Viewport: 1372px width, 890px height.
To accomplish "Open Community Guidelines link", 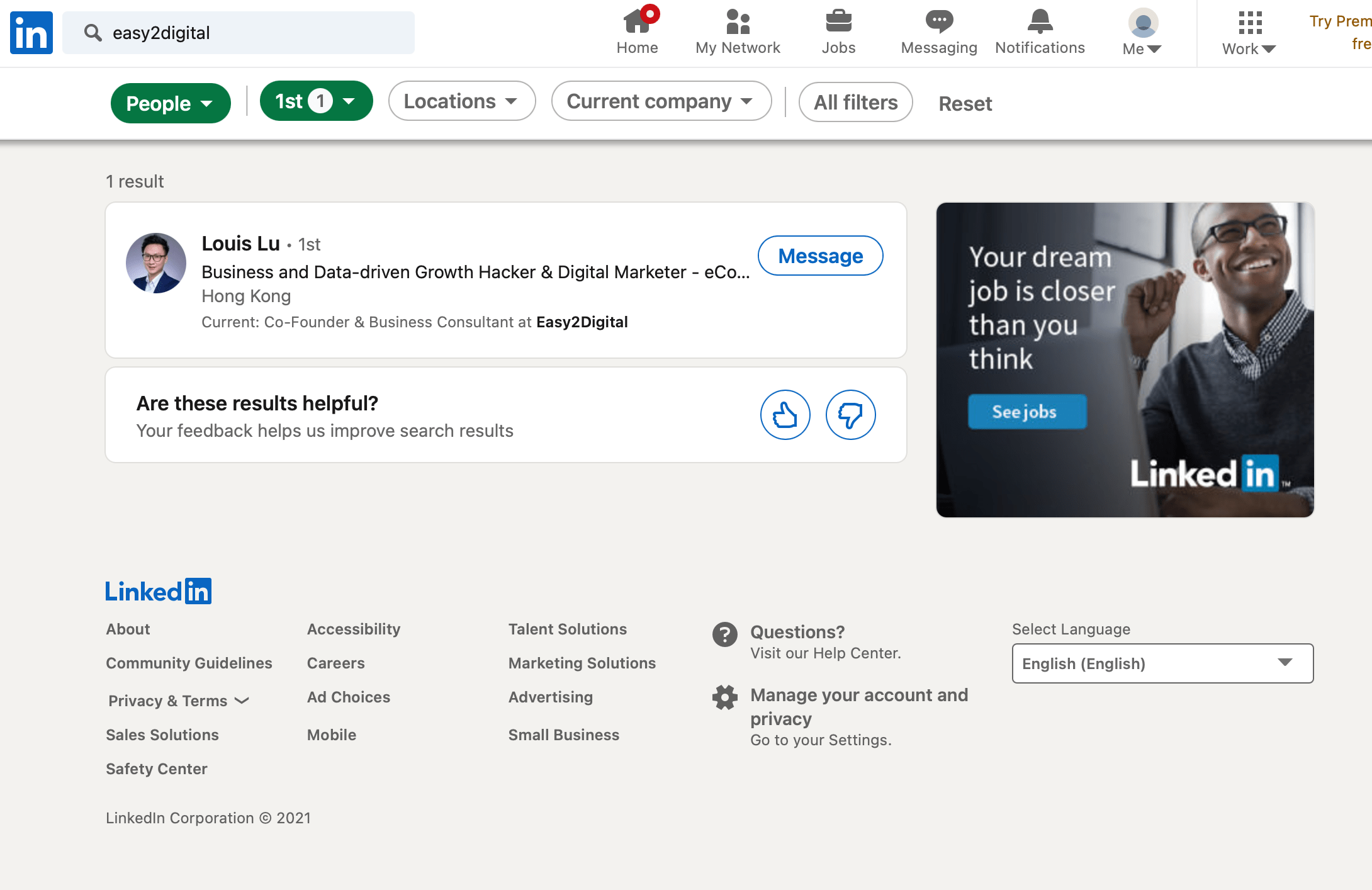I will click(x=189, y=663).
